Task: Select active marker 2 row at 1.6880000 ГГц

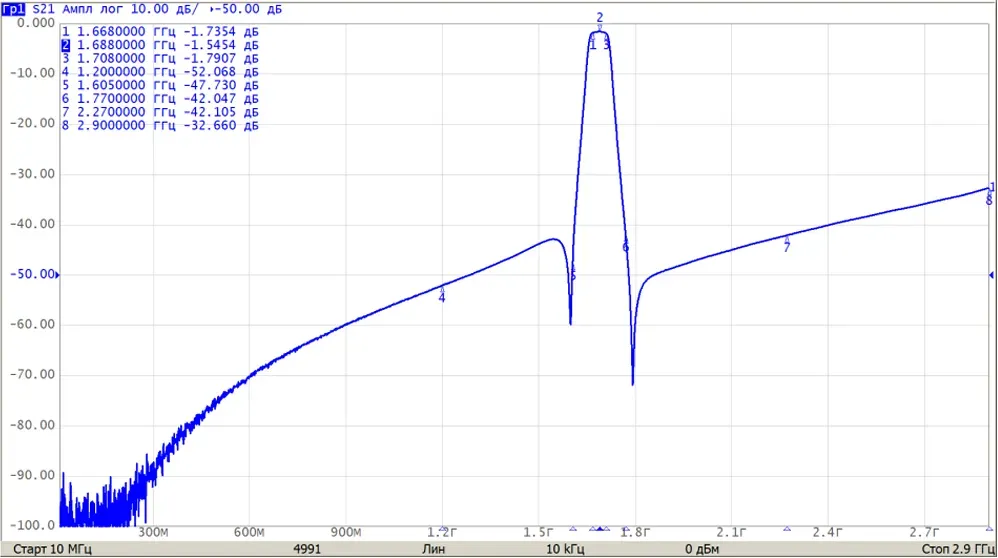Action: coord(160,45)
